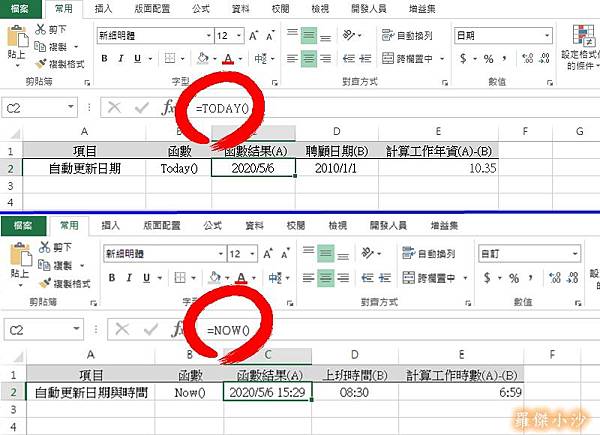The height and width of the screenshot is (435, 600).
Task: Click the Paste icon in the upper ribbon
Action: (18, 37)
